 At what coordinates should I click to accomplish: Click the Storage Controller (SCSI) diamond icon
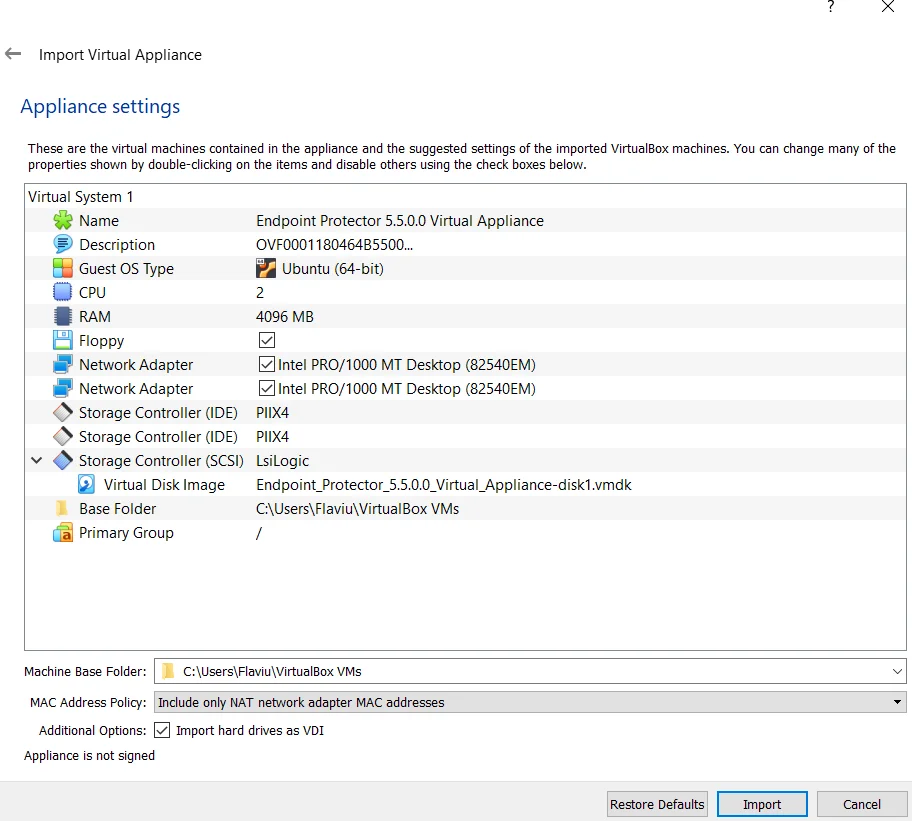62,461
